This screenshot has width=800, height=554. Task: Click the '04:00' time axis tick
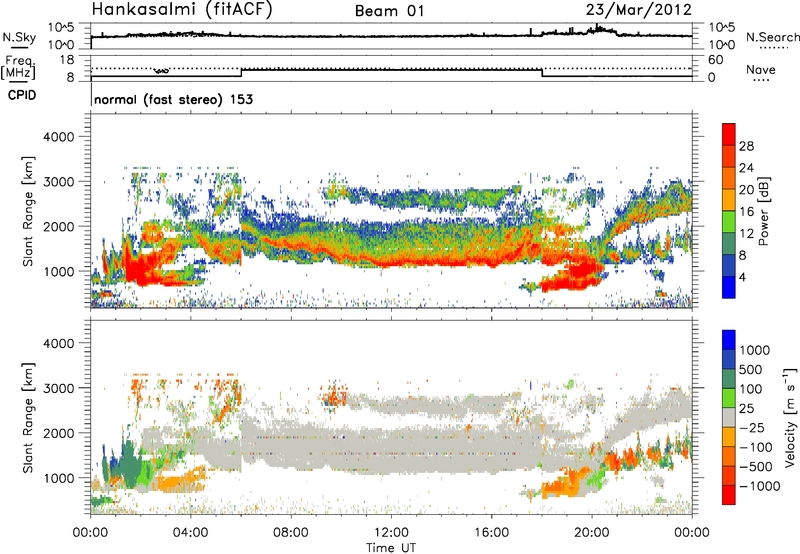(190, 533)
